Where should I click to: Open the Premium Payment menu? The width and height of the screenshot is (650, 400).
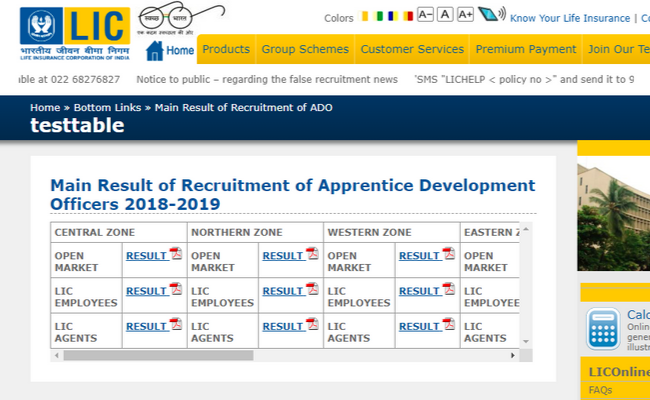point(526,49)
